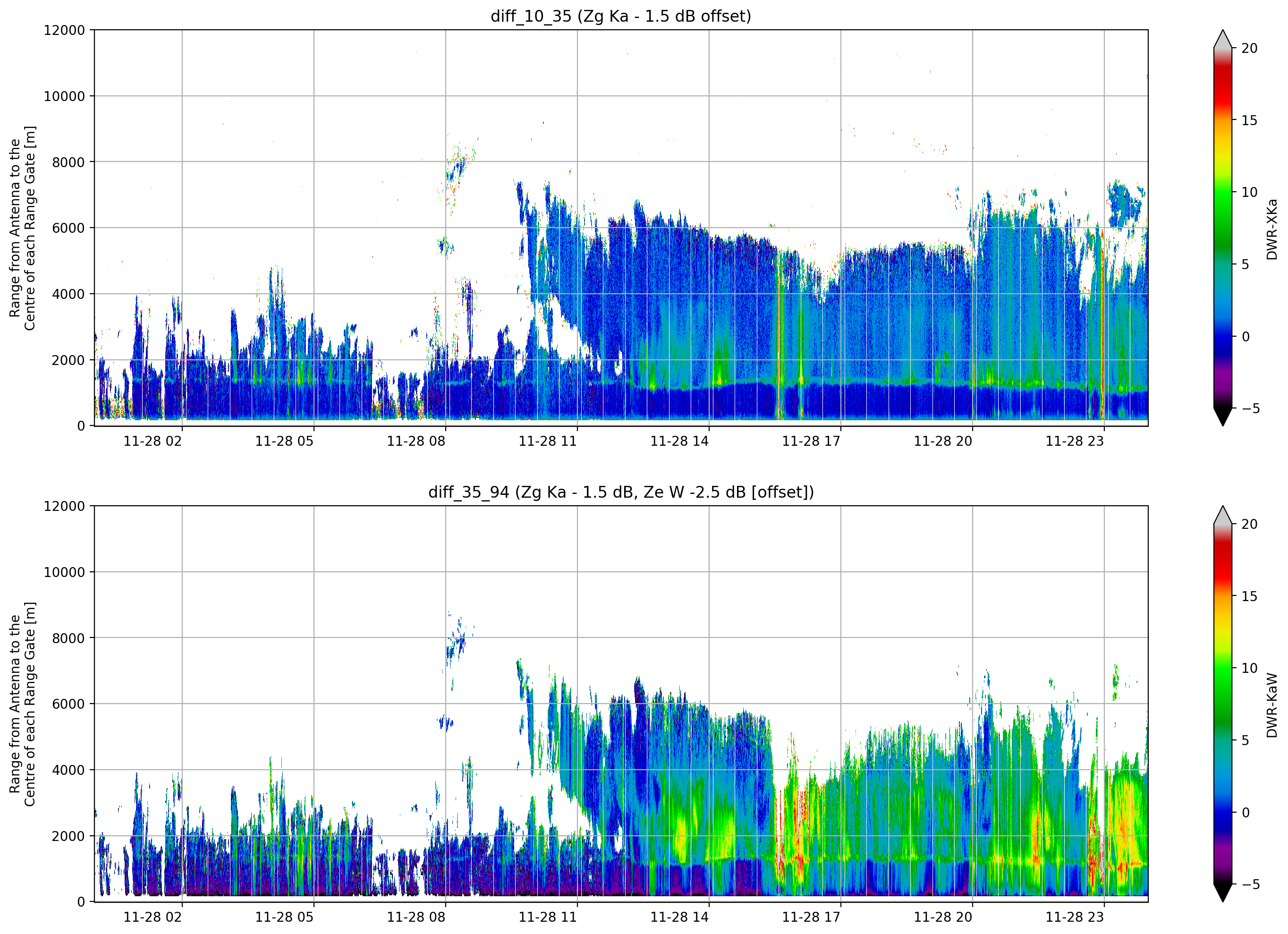The image size is (1288, 934).
Task: Click "11-28 23" time tick of diff_35_94 plot
Action: [1075, 917]
